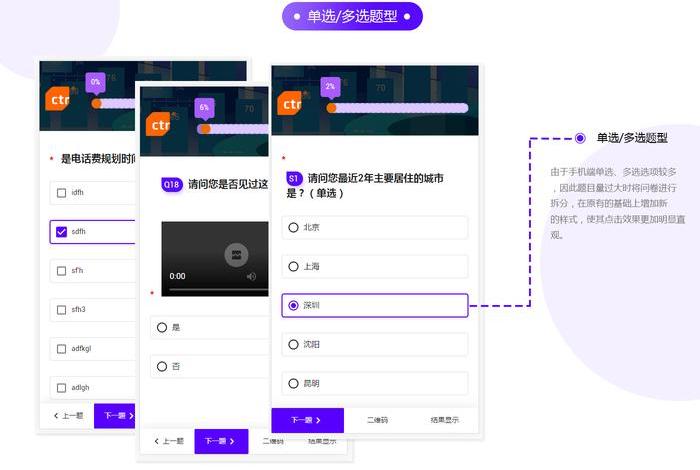Click the selected 深圳 radio option
Image resolution: width=700 pixels, height=470 pixels.
[375, 305]
